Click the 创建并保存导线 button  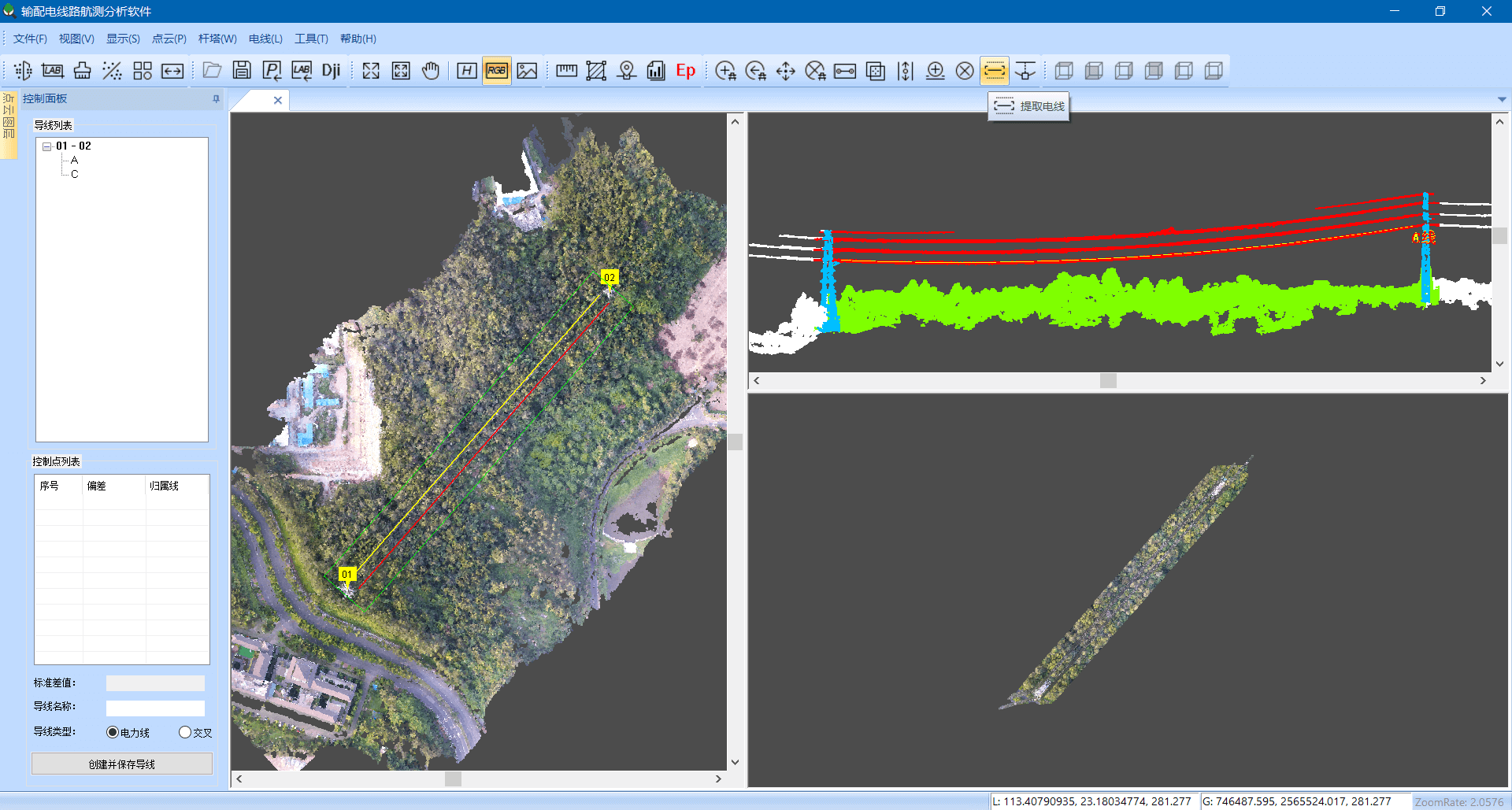122,764
